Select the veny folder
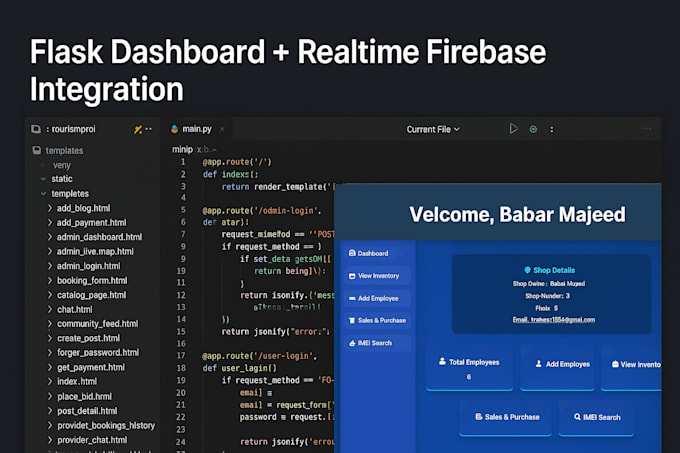680x453 pixels. point(62,165)
